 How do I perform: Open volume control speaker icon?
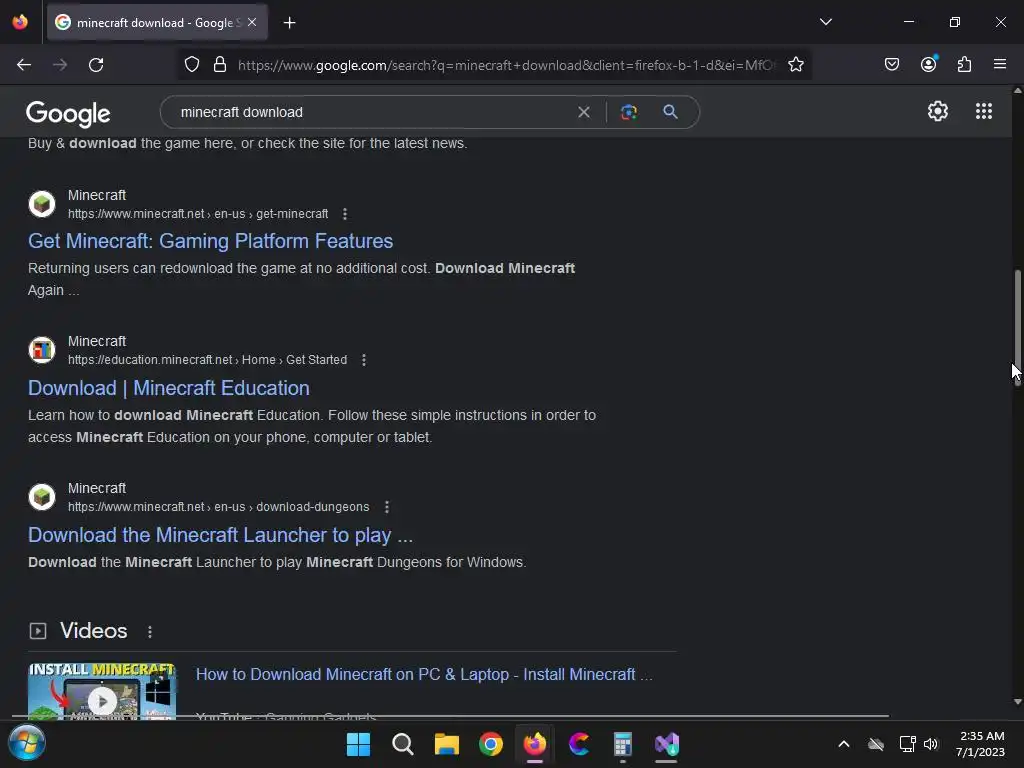(x=931, y=744)
